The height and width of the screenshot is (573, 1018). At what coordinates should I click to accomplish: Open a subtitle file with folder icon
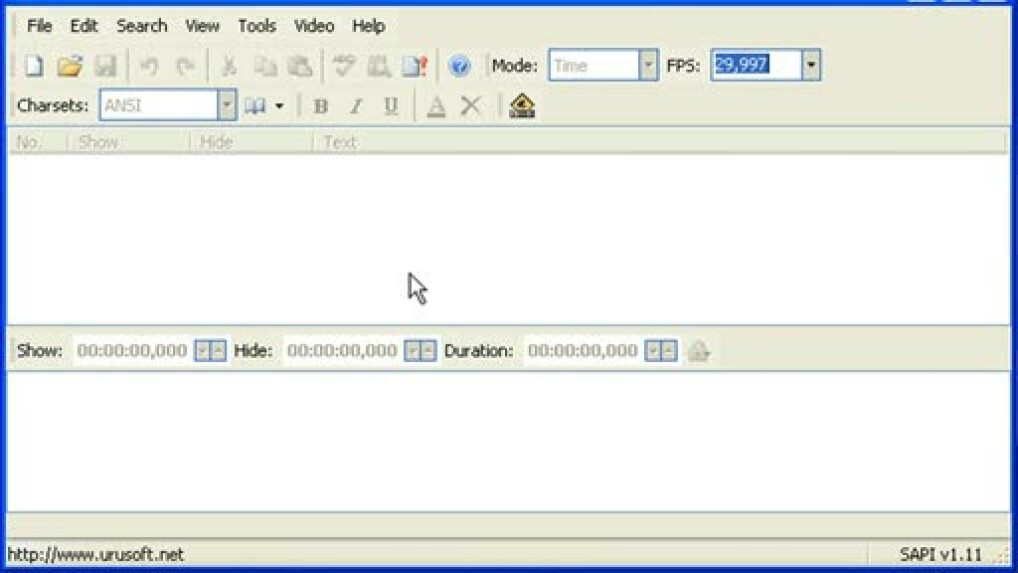[69, 66]
